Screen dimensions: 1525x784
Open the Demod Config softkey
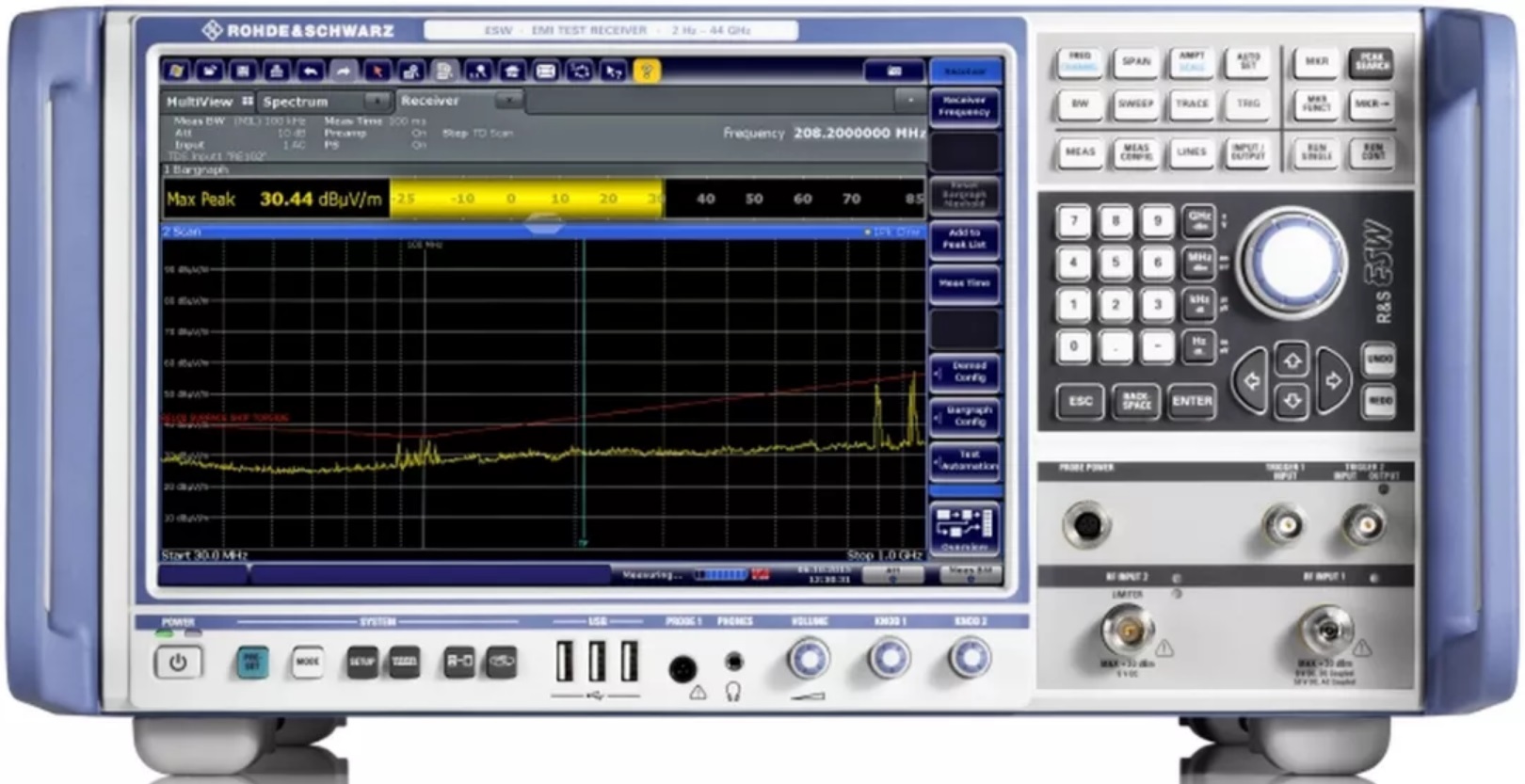(x=965, y=372)
